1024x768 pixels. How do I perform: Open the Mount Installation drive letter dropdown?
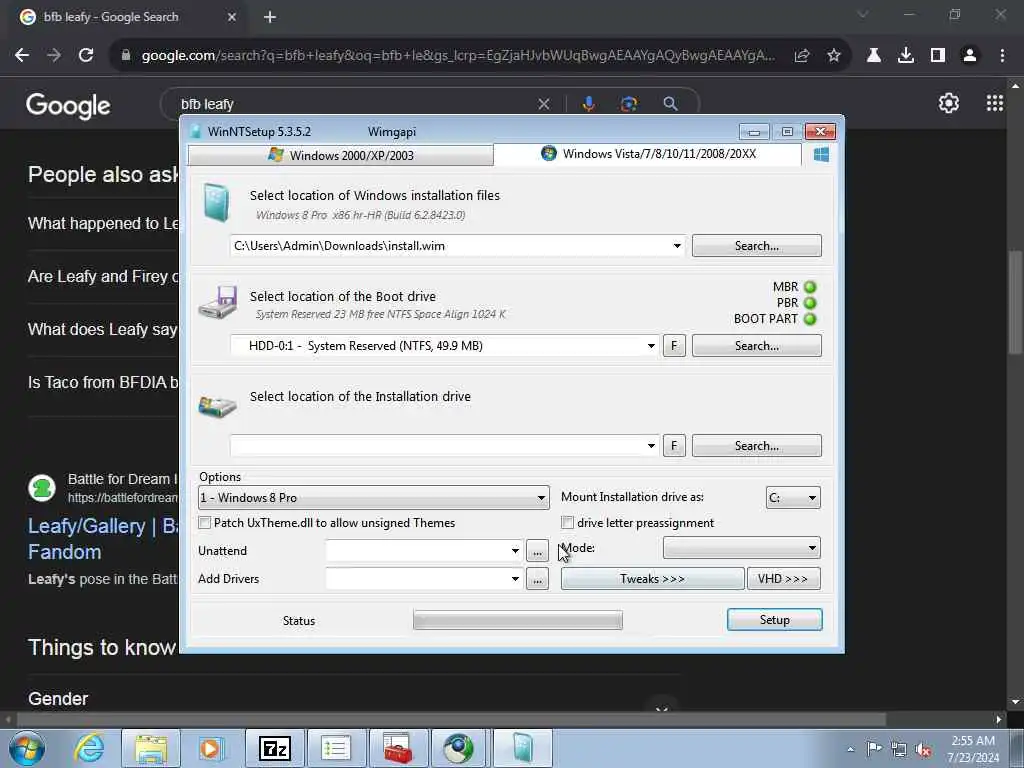tap(793, 498)
